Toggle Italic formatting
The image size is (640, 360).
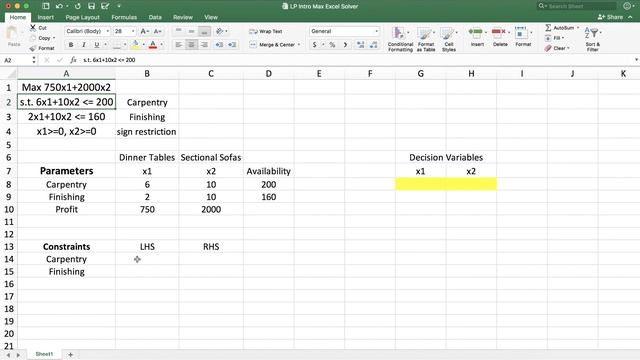[x=84, y=44]
